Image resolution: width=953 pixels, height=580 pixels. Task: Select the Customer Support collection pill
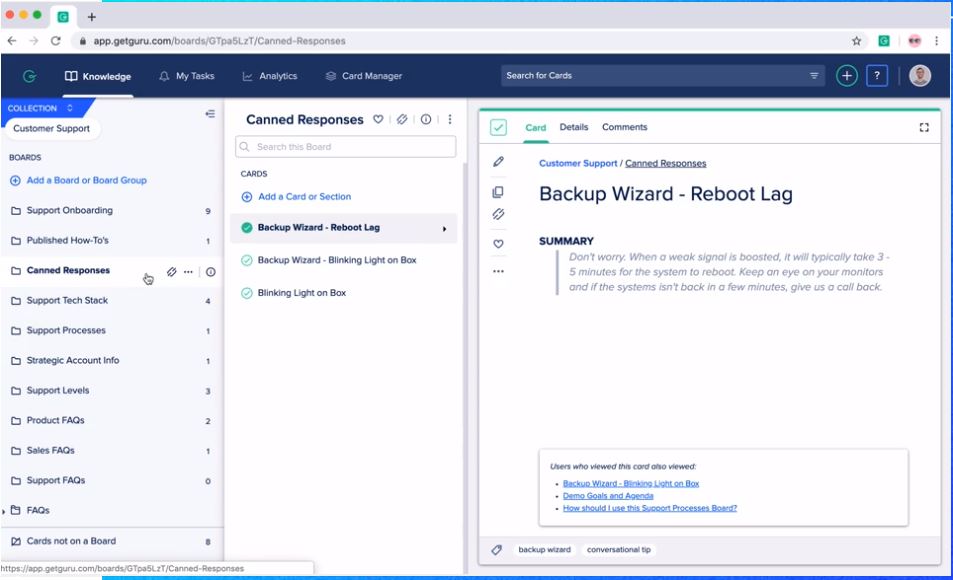tap(52, 128)
